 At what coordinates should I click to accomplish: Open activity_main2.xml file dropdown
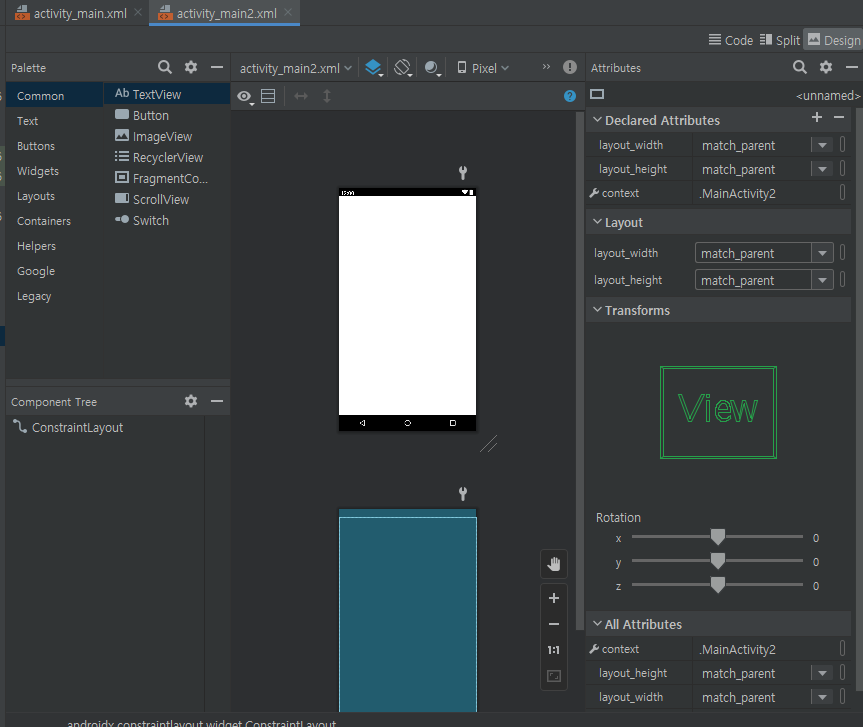296,68
